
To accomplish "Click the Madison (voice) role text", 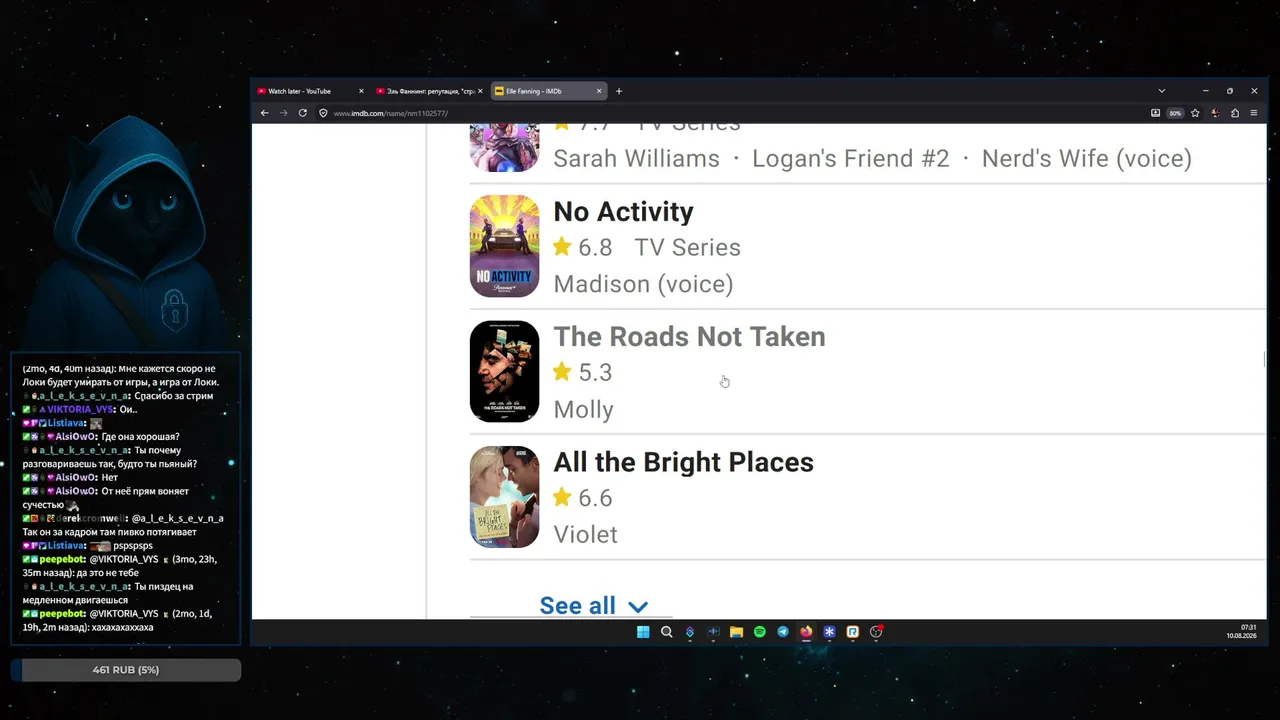I will click(x=643, y=284).
